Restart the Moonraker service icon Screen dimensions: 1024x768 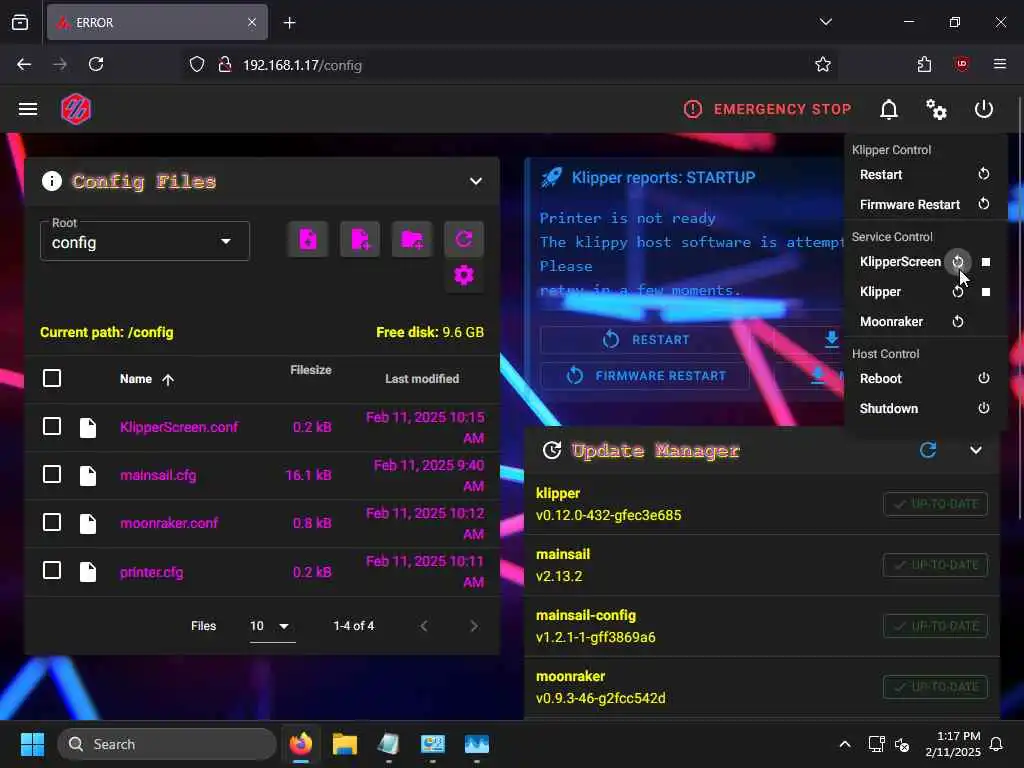[x=957, y=321]
